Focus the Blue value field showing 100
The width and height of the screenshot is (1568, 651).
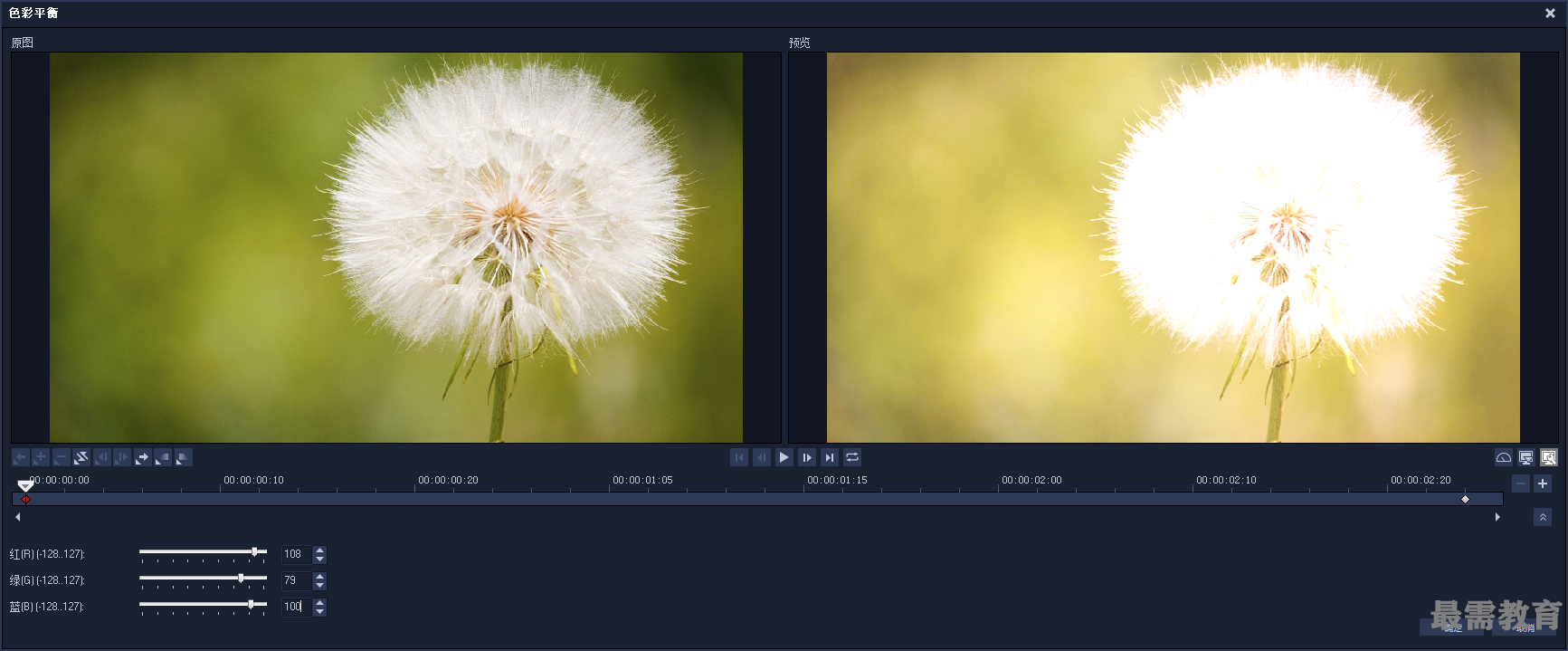[x=297, y=607]
